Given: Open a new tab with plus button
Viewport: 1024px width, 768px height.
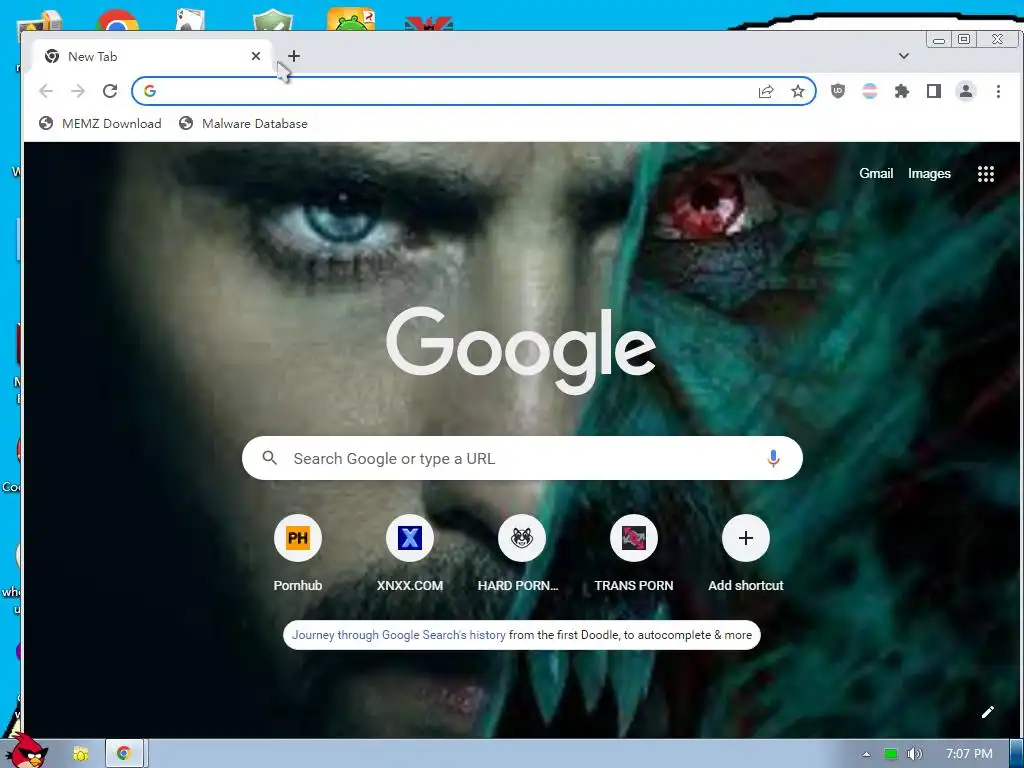Looking at the screenshot, I should point(294,56).
